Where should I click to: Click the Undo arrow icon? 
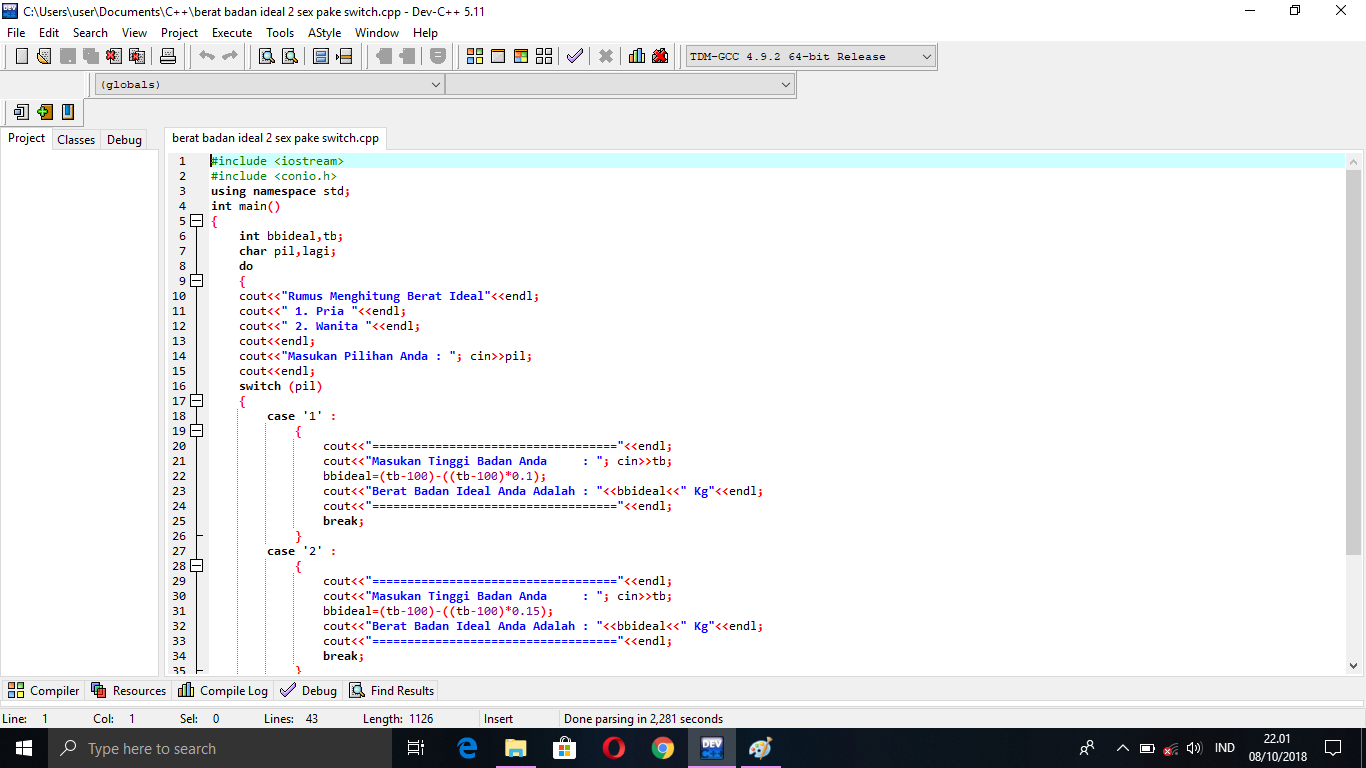tap(207, 56)
